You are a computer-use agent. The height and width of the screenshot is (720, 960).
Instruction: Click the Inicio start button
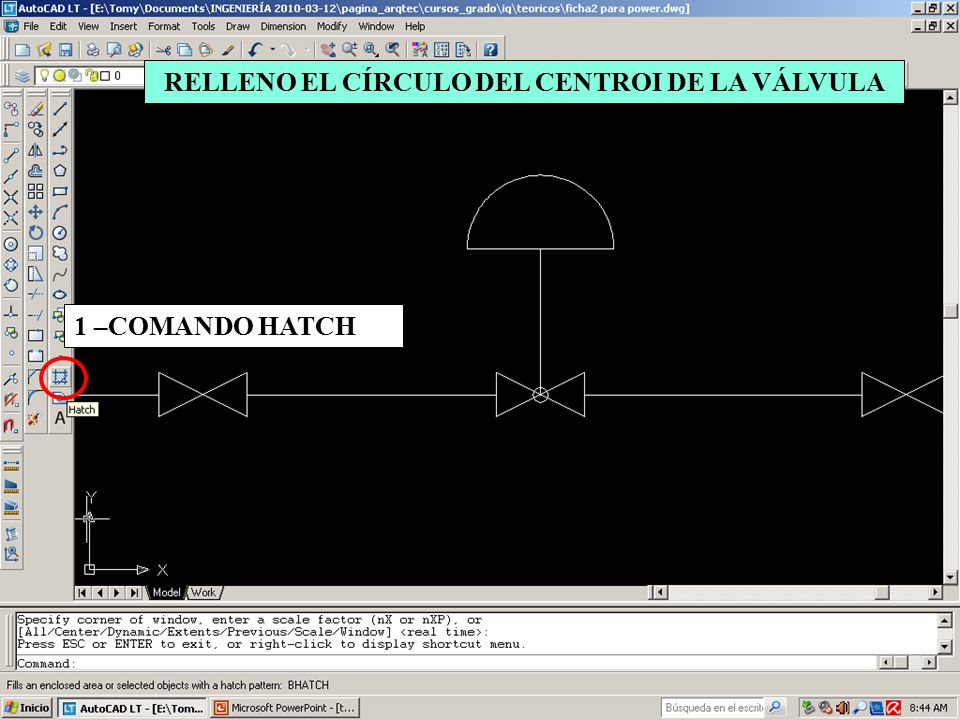click(x=27, y=708)
